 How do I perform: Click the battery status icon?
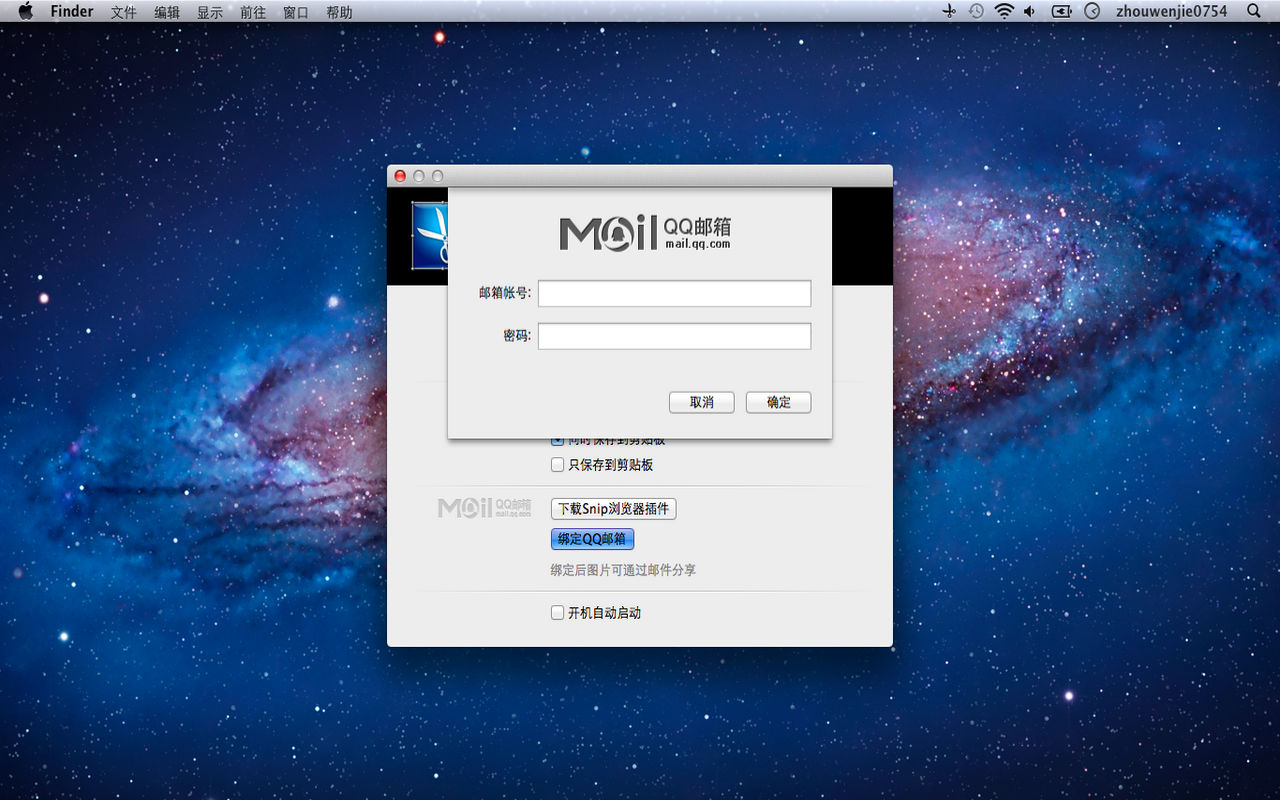(1061, 11)
